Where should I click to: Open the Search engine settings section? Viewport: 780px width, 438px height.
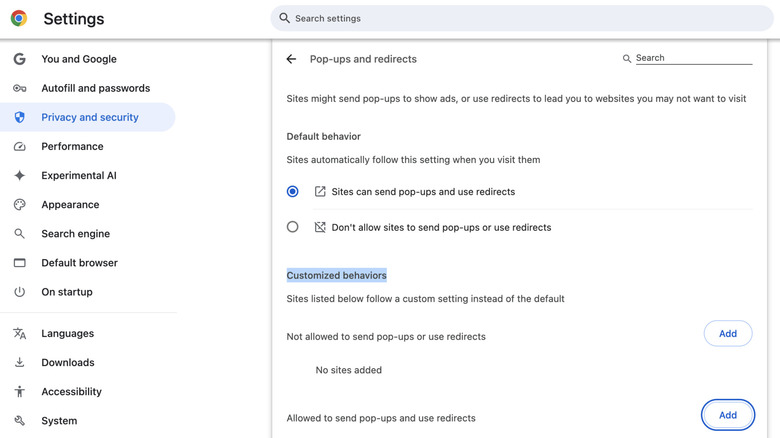[x=75, y=234]
